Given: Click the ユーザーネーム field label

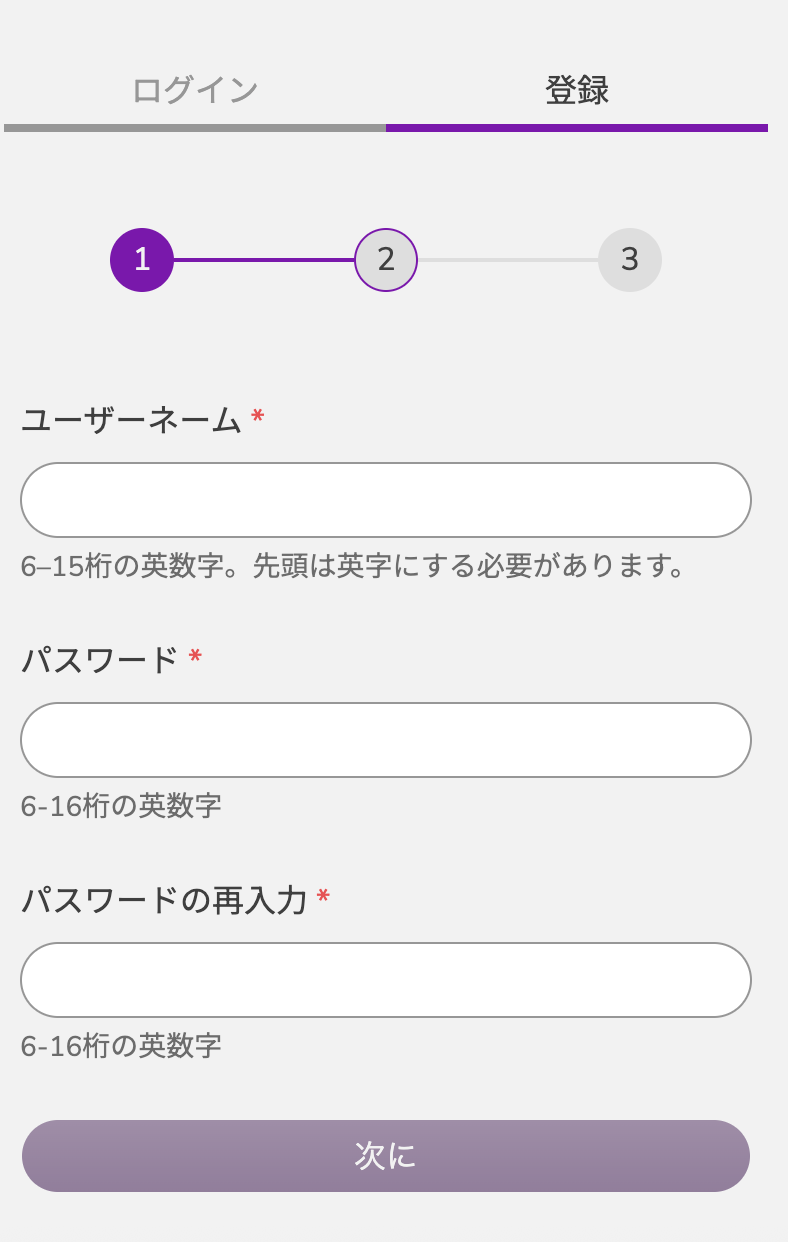Looking at the screenshot, I should tap(131, 420).
